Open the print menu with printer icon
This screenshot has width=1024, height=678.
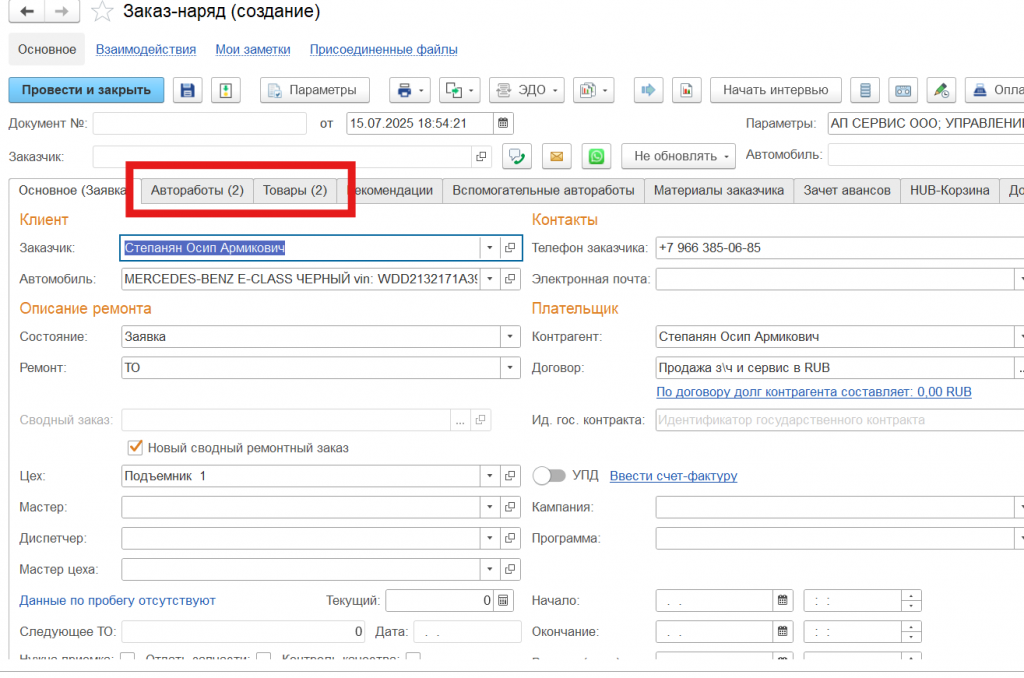tap(409, 90)
